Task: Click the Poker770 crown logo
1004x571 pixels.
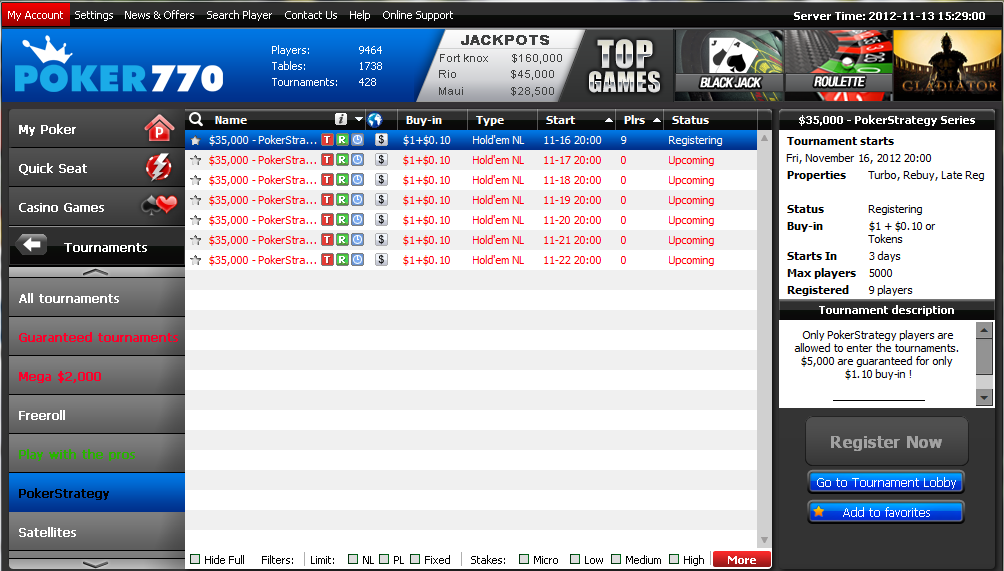Action: 118,65
